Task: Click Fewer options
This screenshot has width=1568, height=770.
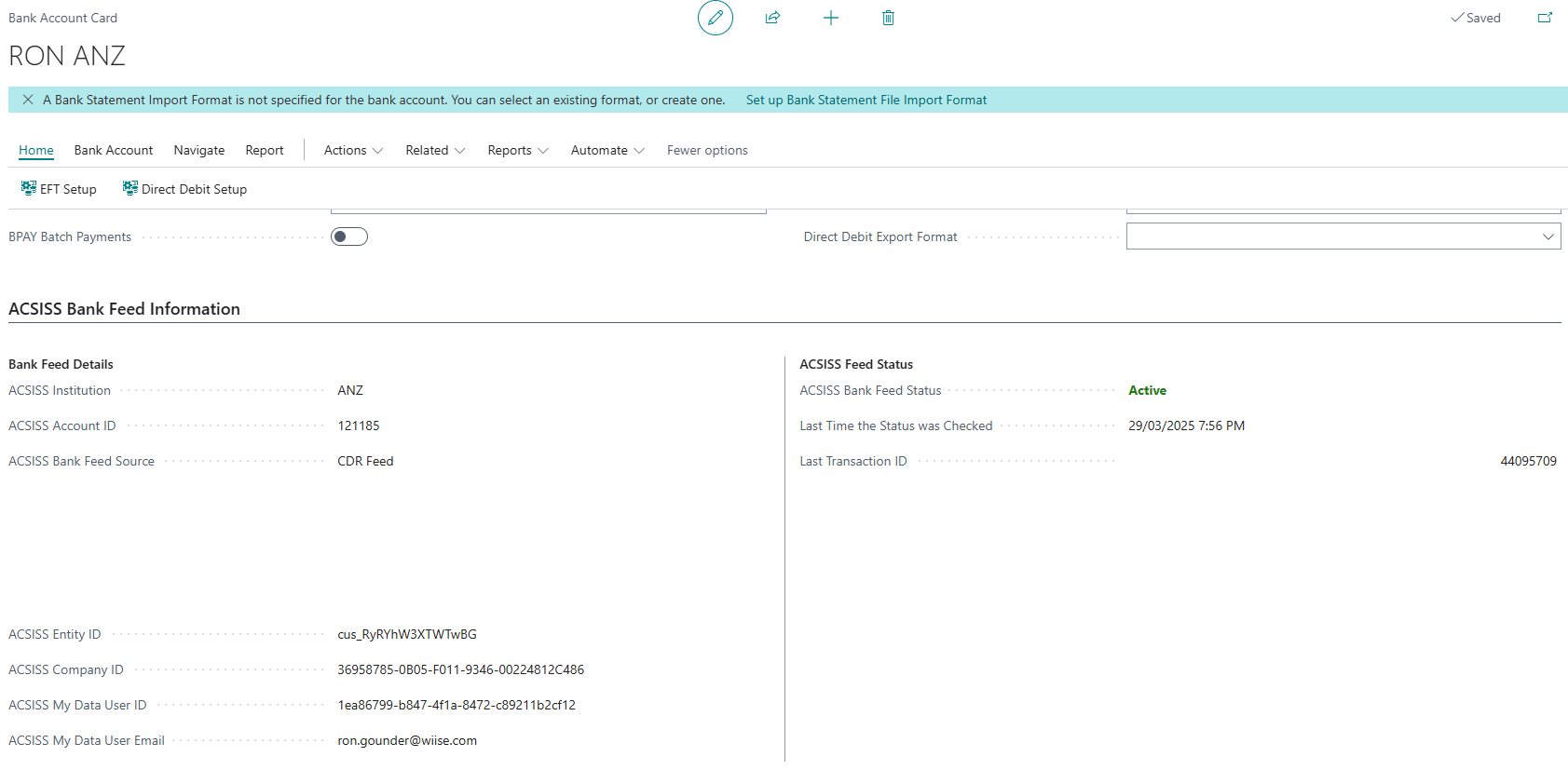Action: (x=707, y=150)
